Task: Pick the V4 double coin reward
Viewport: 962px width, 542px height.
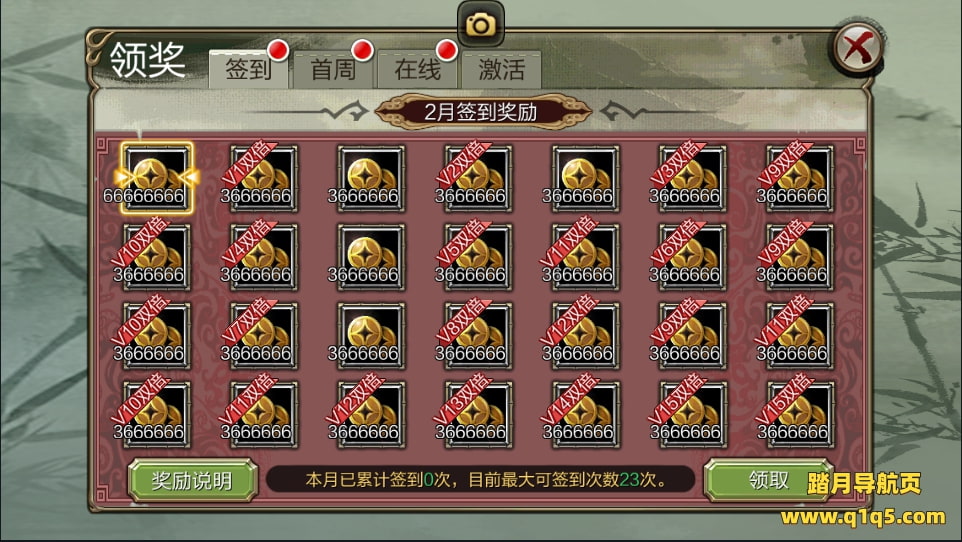Action: pyautogui.click(x=263, y=257)
